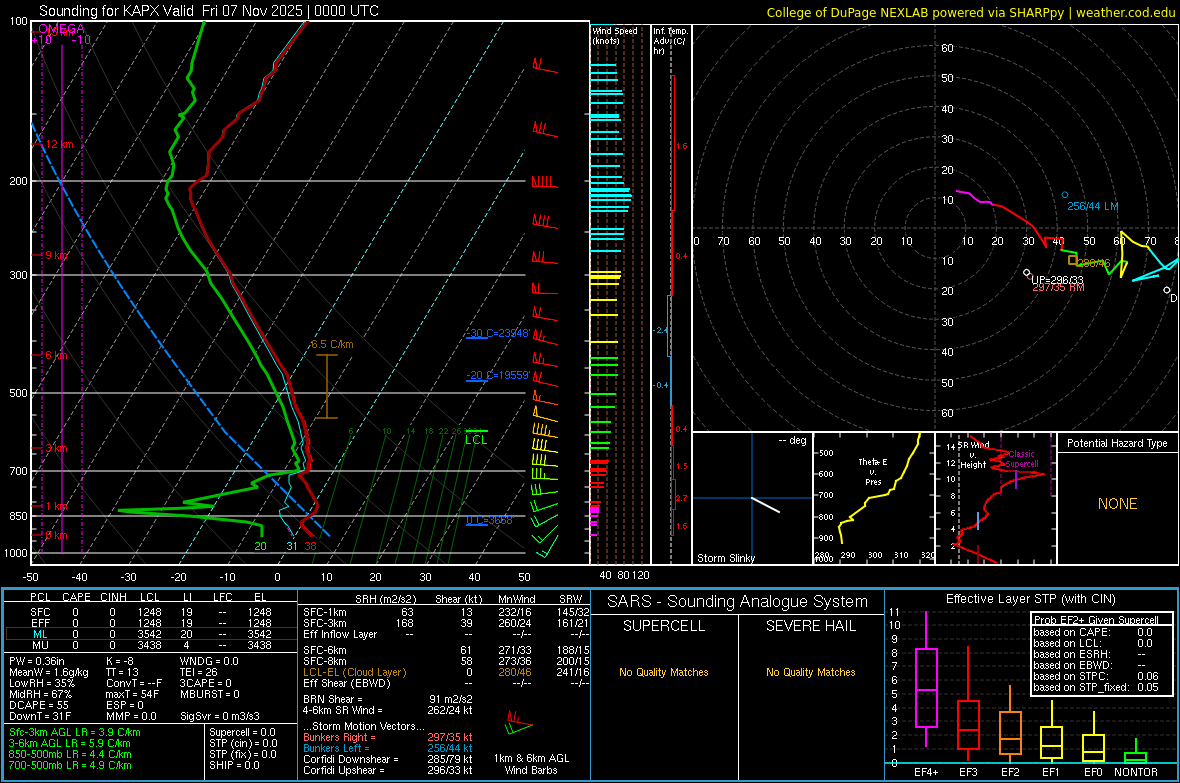This screenshot has width=1180, height=783.
Task: Click the white Storm Slinky line
Action: click(x=765, y=504)
